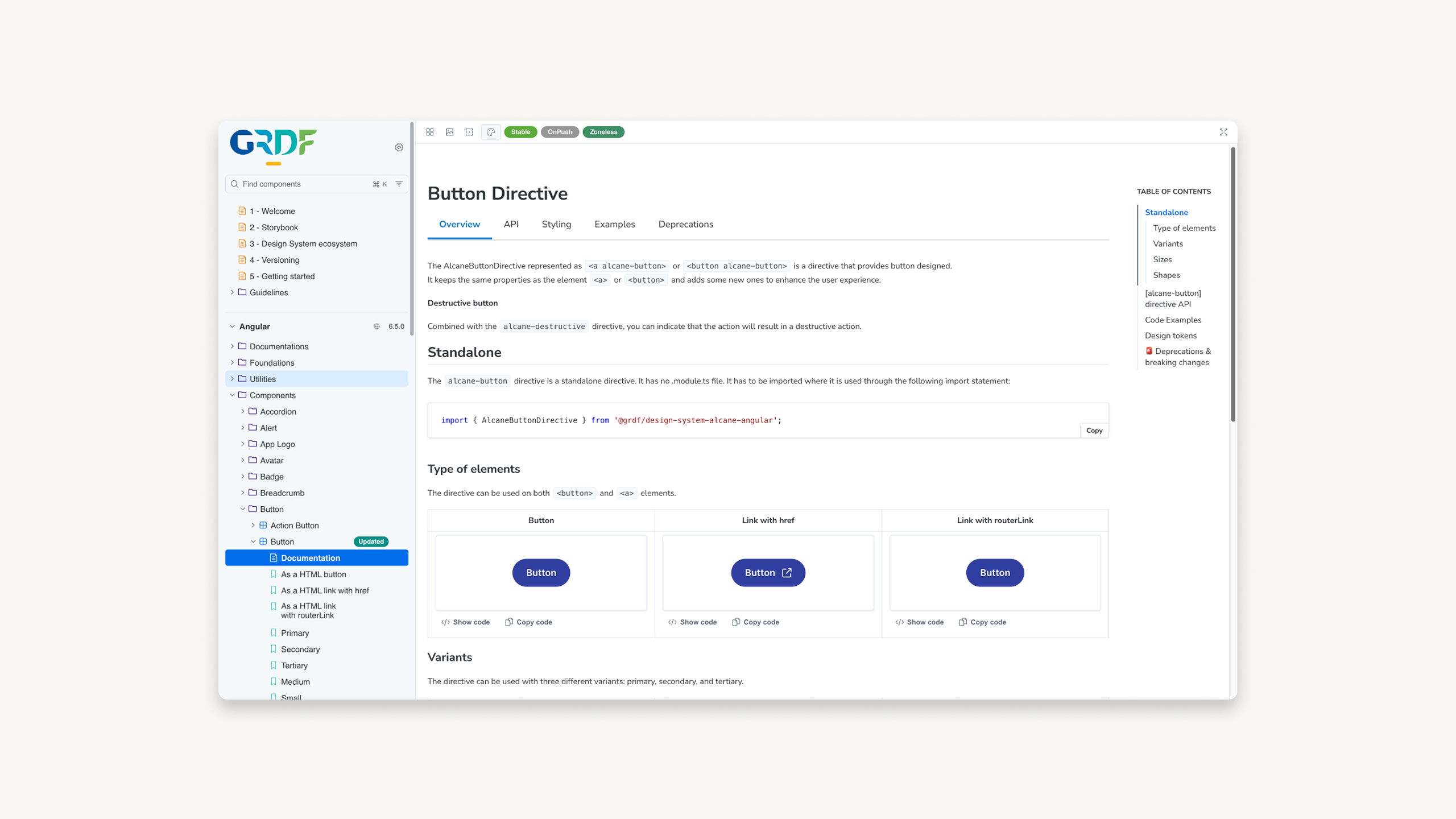
Task: Toggle the outline/measure dashed-square icon
Action: [469, 132]
